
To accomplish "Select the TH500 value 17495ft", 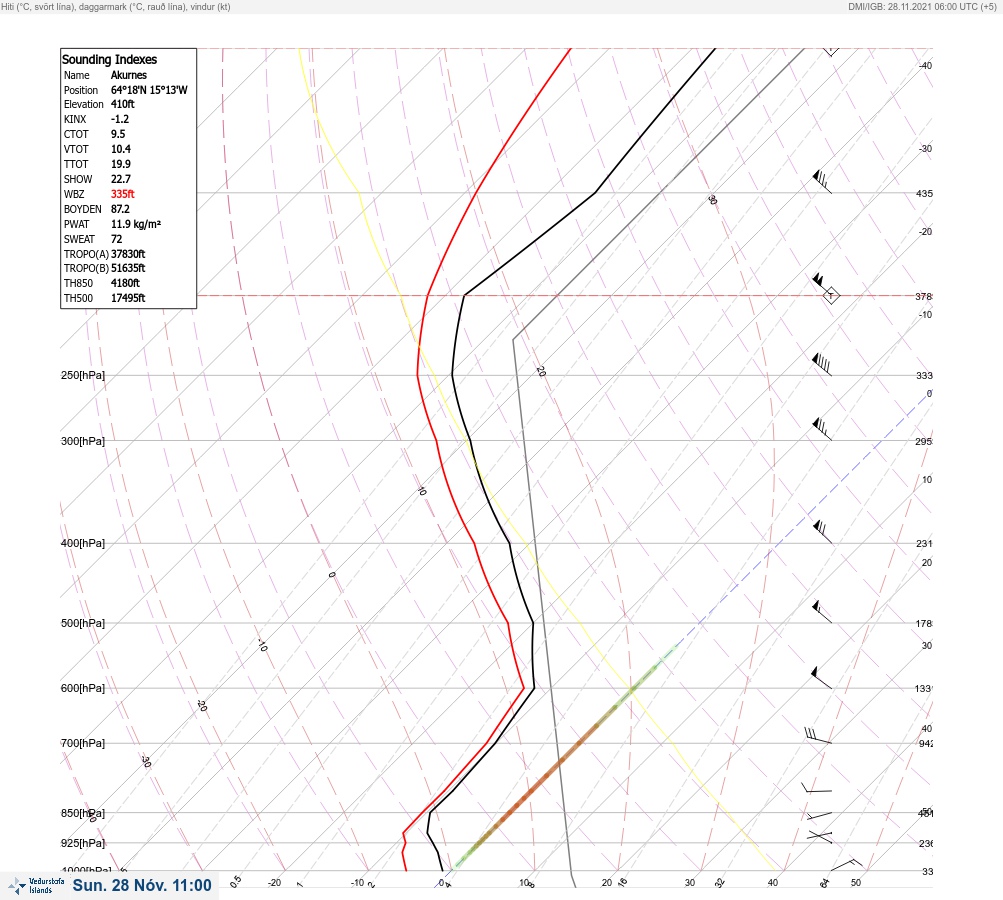I will [x=128, y=298].
